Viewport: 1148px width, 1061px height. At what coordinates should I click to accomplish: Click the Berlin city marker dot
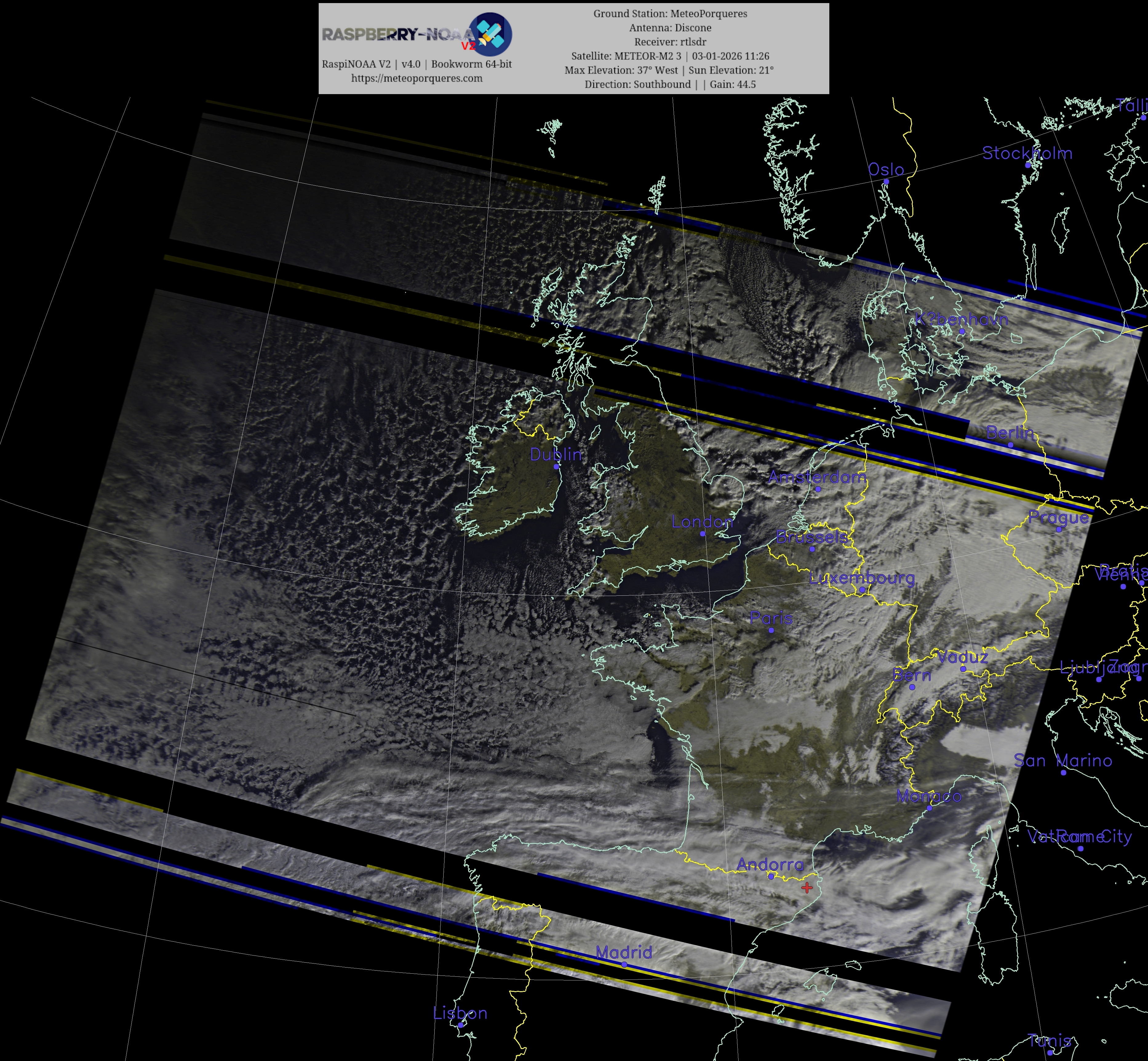click(x=1010, y=444)
